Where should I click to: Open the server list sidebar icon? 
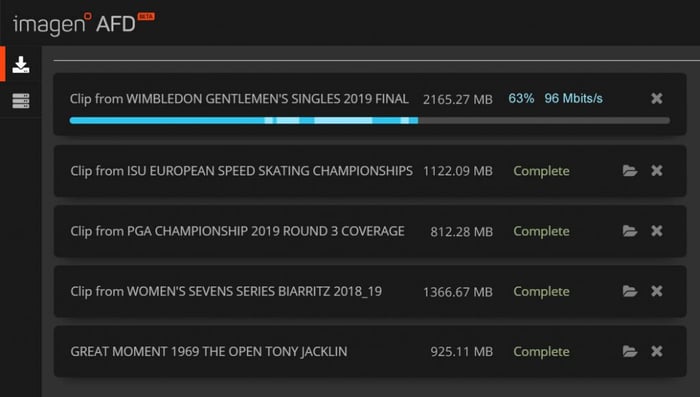[21, 101]
